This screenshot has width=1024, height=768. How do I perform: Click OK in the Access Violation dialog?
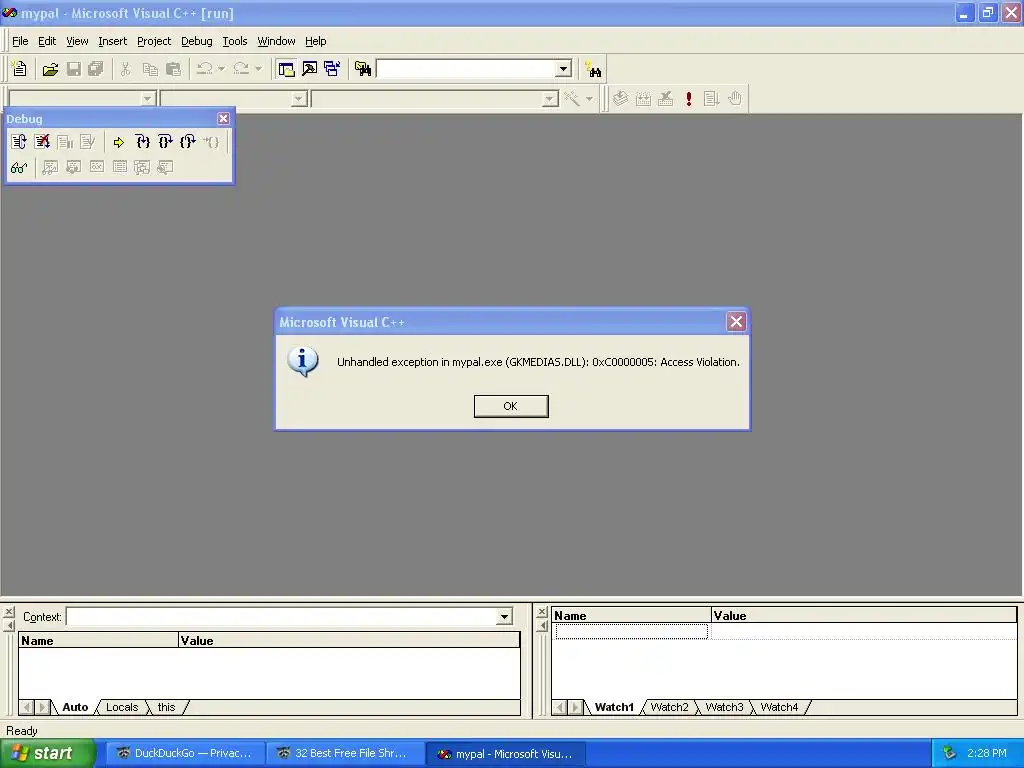point(511,406)
